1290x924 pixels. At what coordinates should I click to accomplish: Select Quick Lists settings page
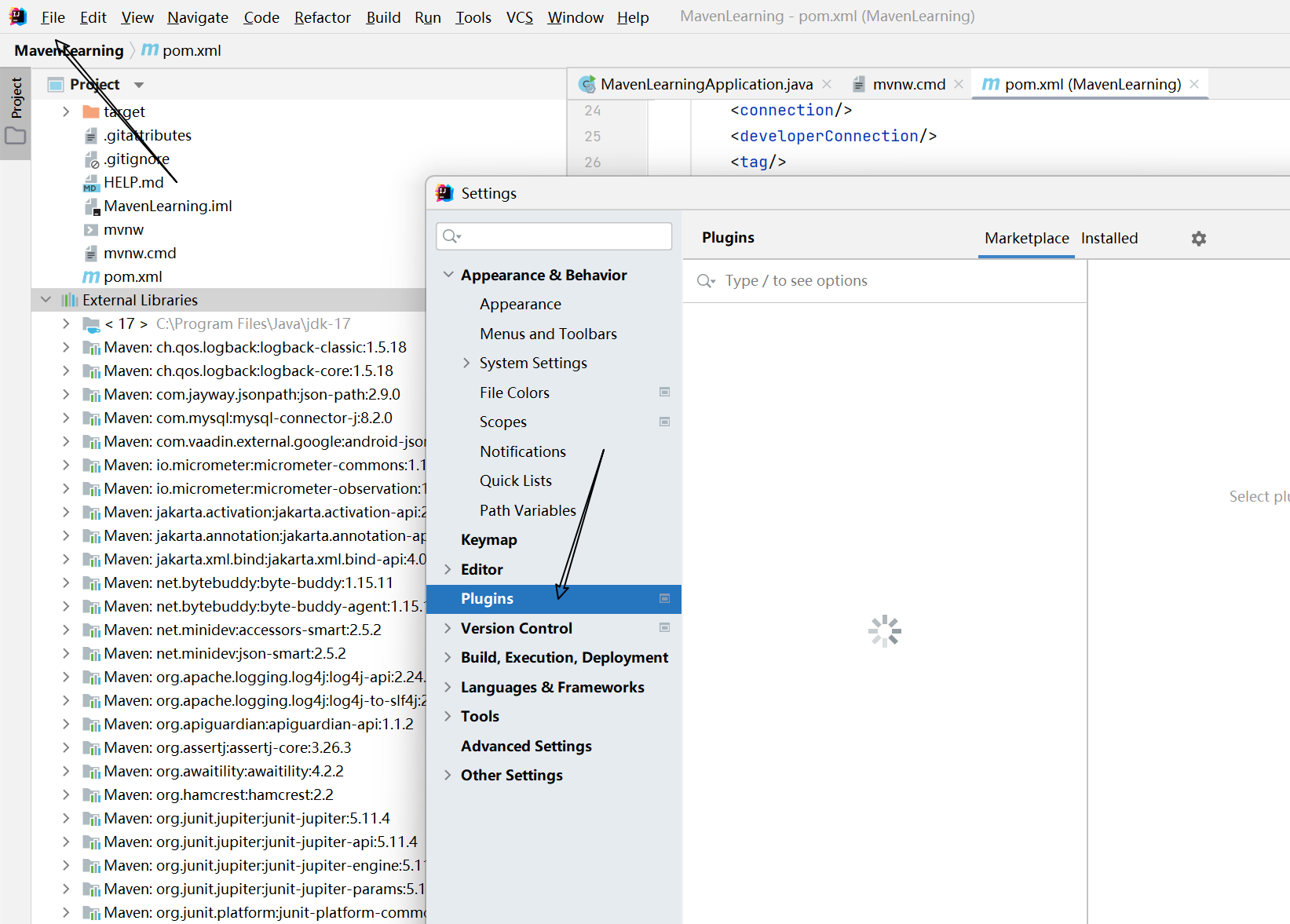[x=516, y=480]
